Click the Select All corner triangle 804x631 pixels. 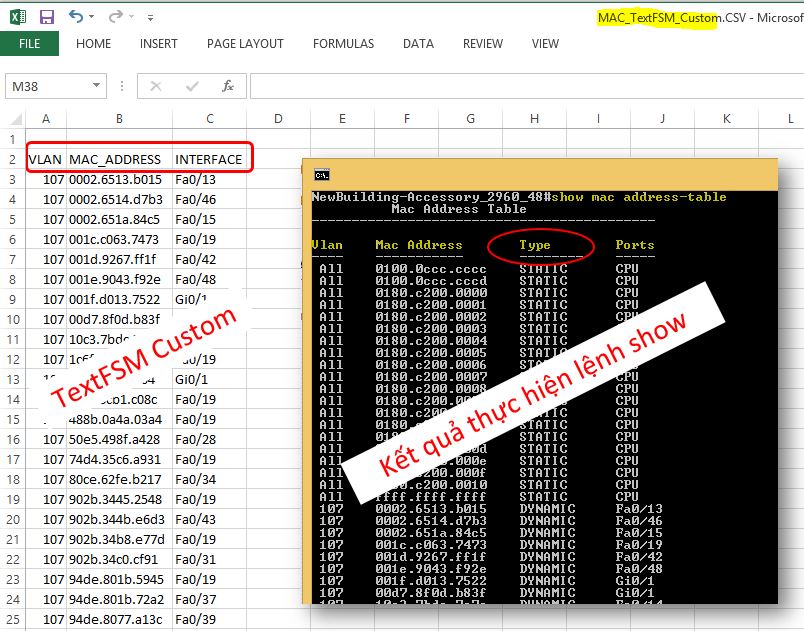click(x=16, y=119)
